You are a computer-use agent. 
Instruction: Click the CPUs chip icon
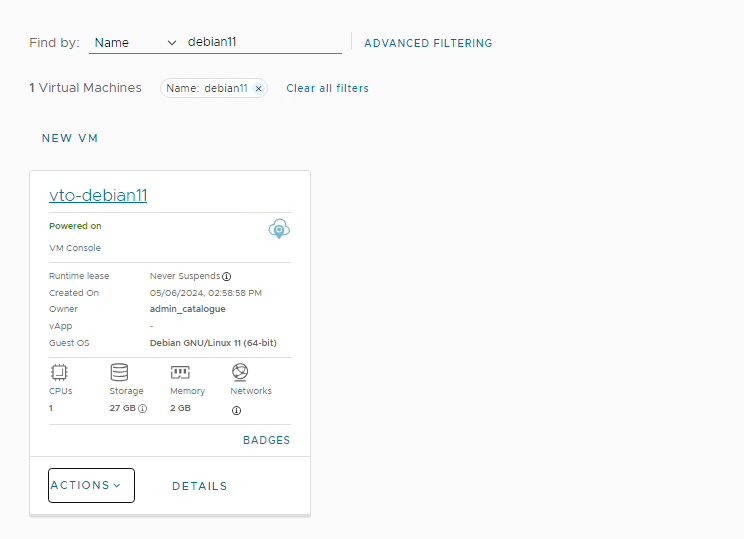tap(59, 372)
